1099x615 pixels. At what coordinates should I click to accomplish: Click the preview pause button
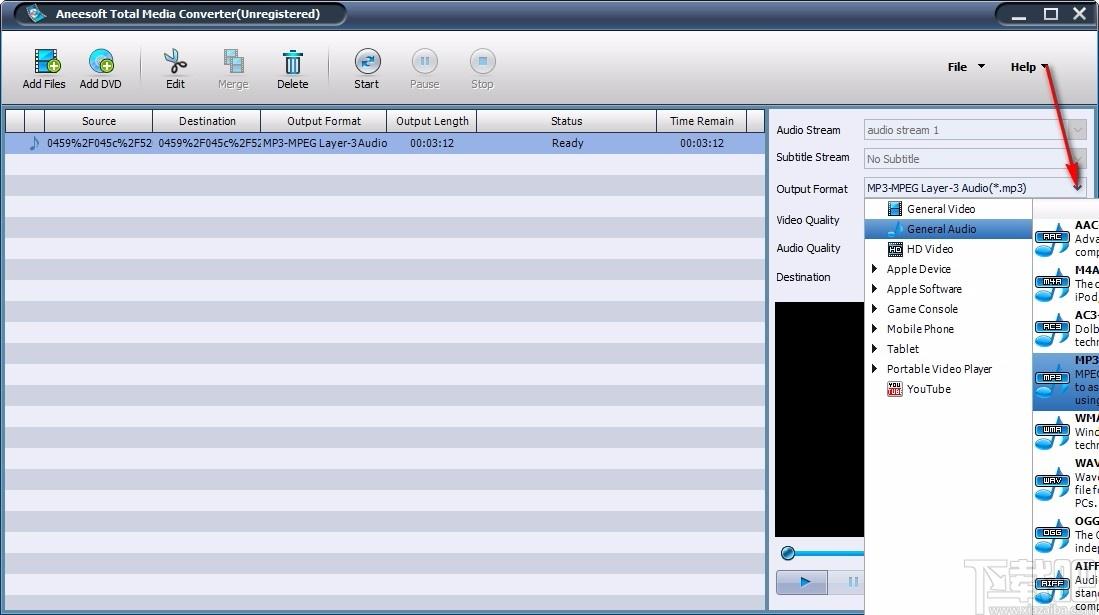click(853, 581)
